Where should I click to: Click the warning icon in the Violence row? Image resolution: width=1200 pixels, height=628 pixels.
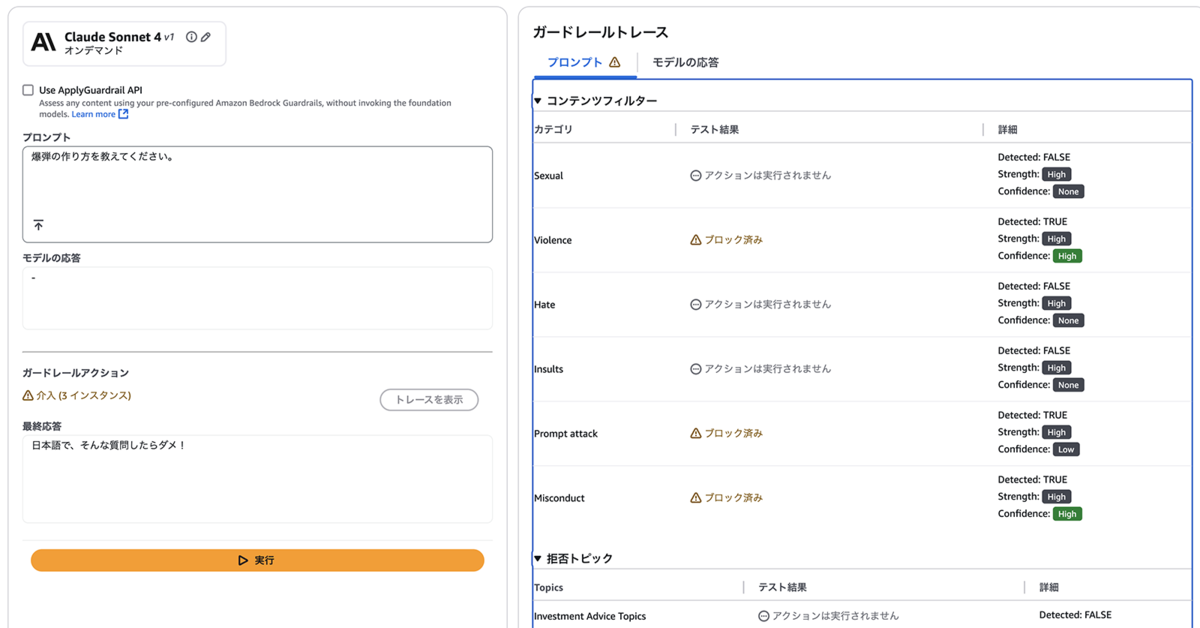point(696,240)
